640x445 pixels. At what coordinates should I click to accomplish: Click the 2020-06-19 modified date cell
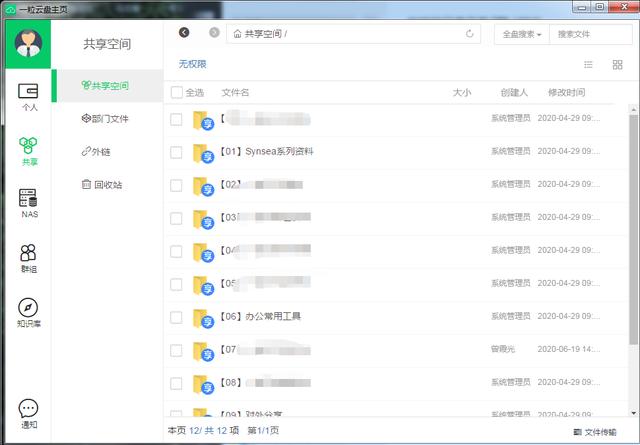569,349
